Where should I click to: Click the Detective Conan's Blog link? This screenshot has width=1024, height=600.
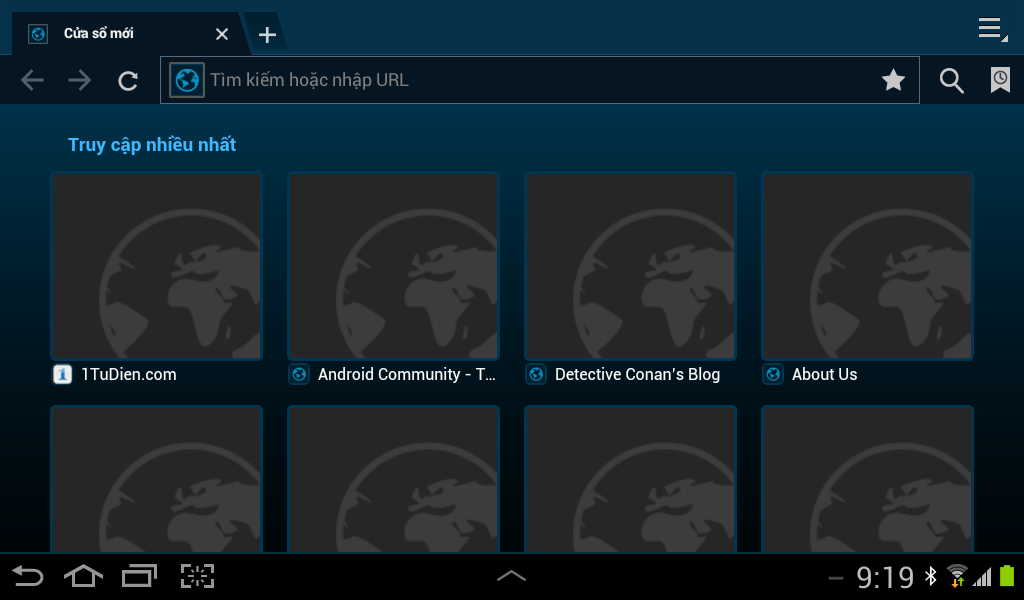click(x=637, y=374)
